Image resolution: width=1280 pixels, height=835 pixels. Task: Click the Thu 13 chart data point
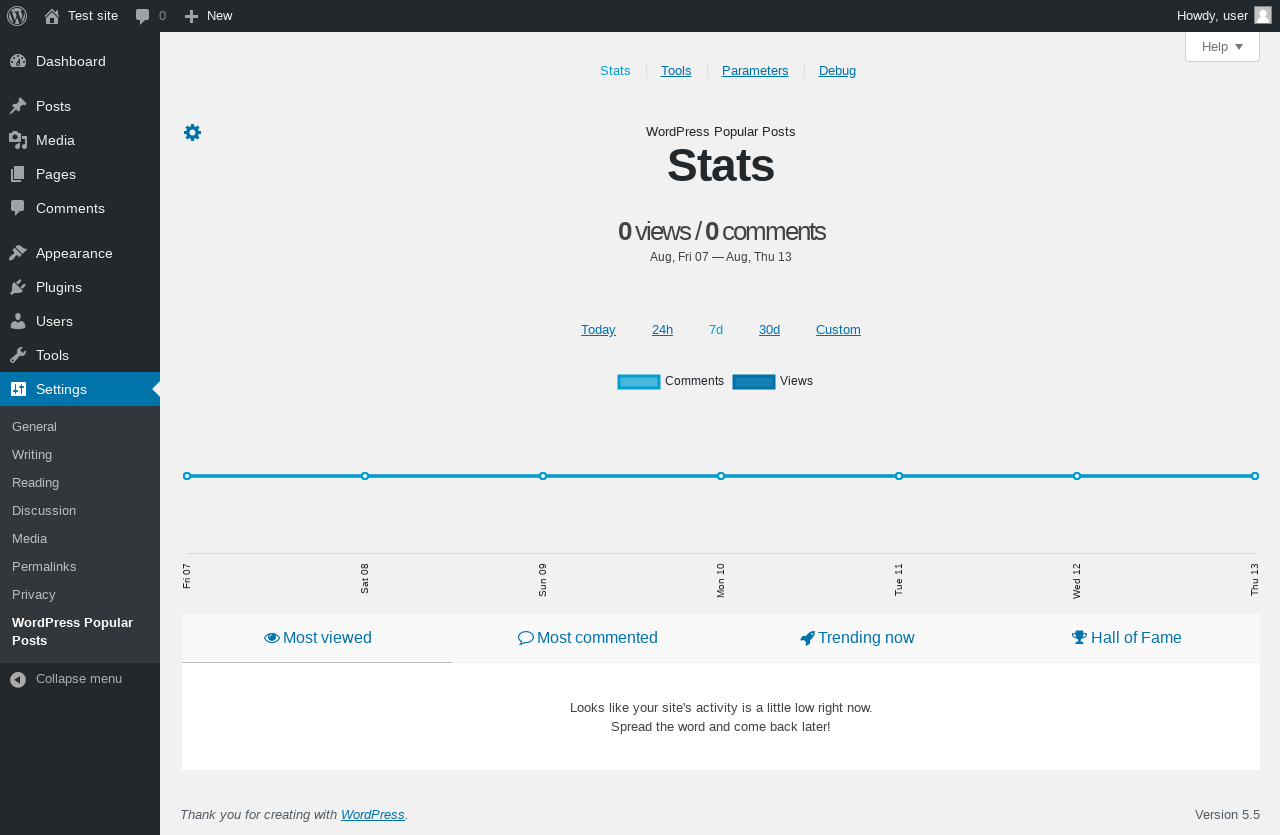pyautogui.click(x=1255, y=476)
